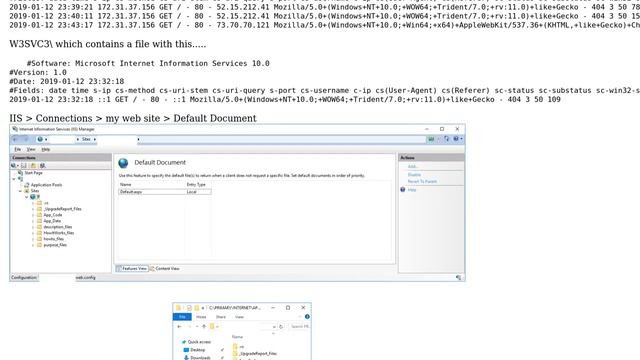Click Disable in the Actions pane

pyautogui.click(x=414, y=175)
